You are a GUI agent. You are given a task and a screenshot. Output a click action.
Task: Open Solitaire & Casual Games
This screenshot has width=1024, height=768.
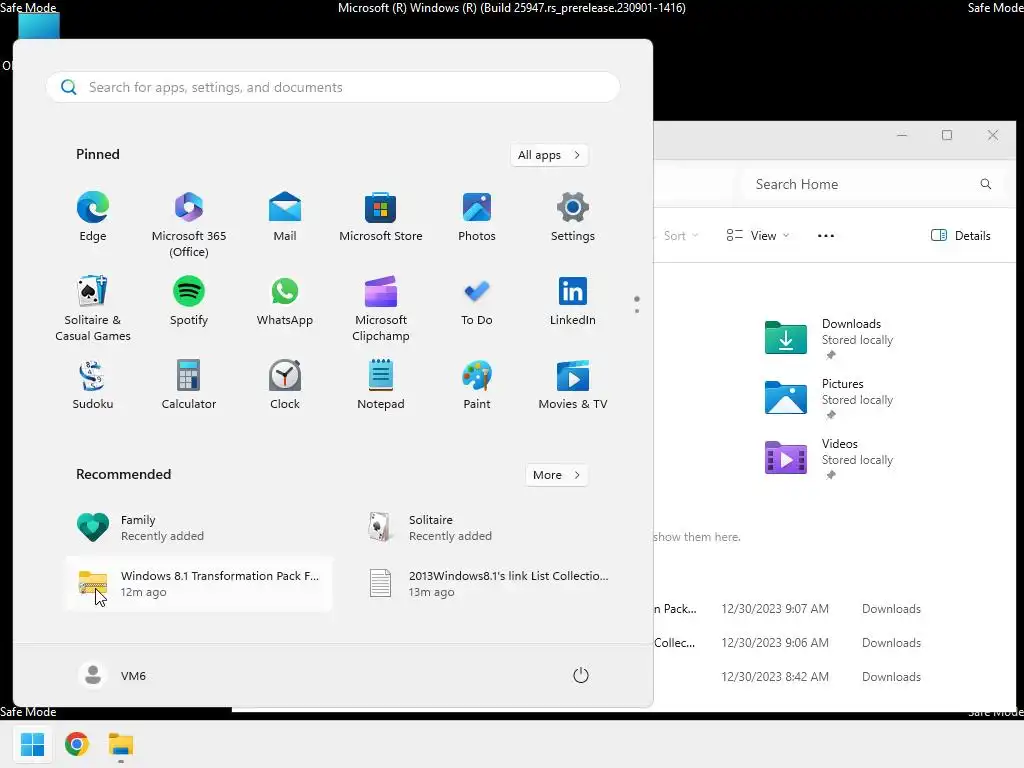(93, 308)
